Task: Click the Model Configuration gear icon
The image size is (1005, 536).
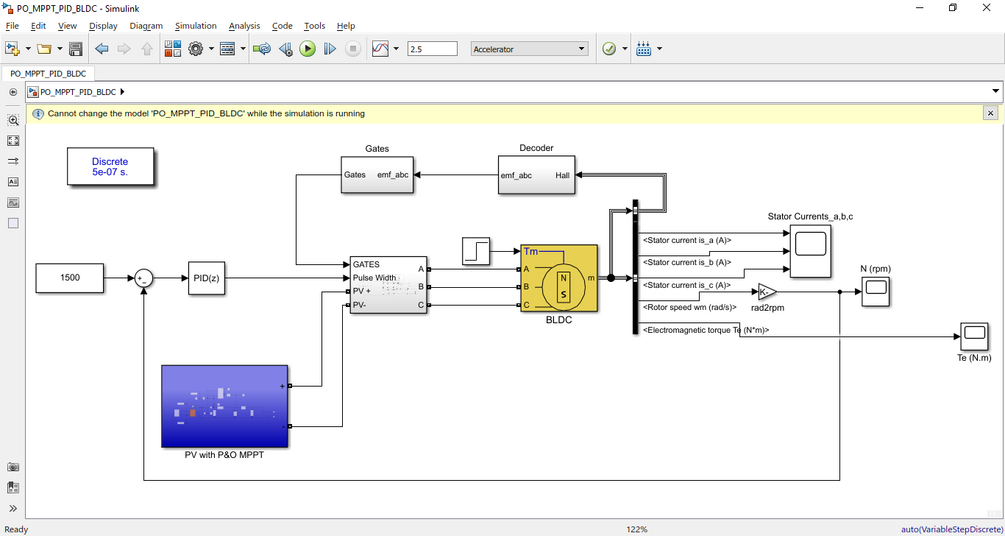Action: click(195, 49)
